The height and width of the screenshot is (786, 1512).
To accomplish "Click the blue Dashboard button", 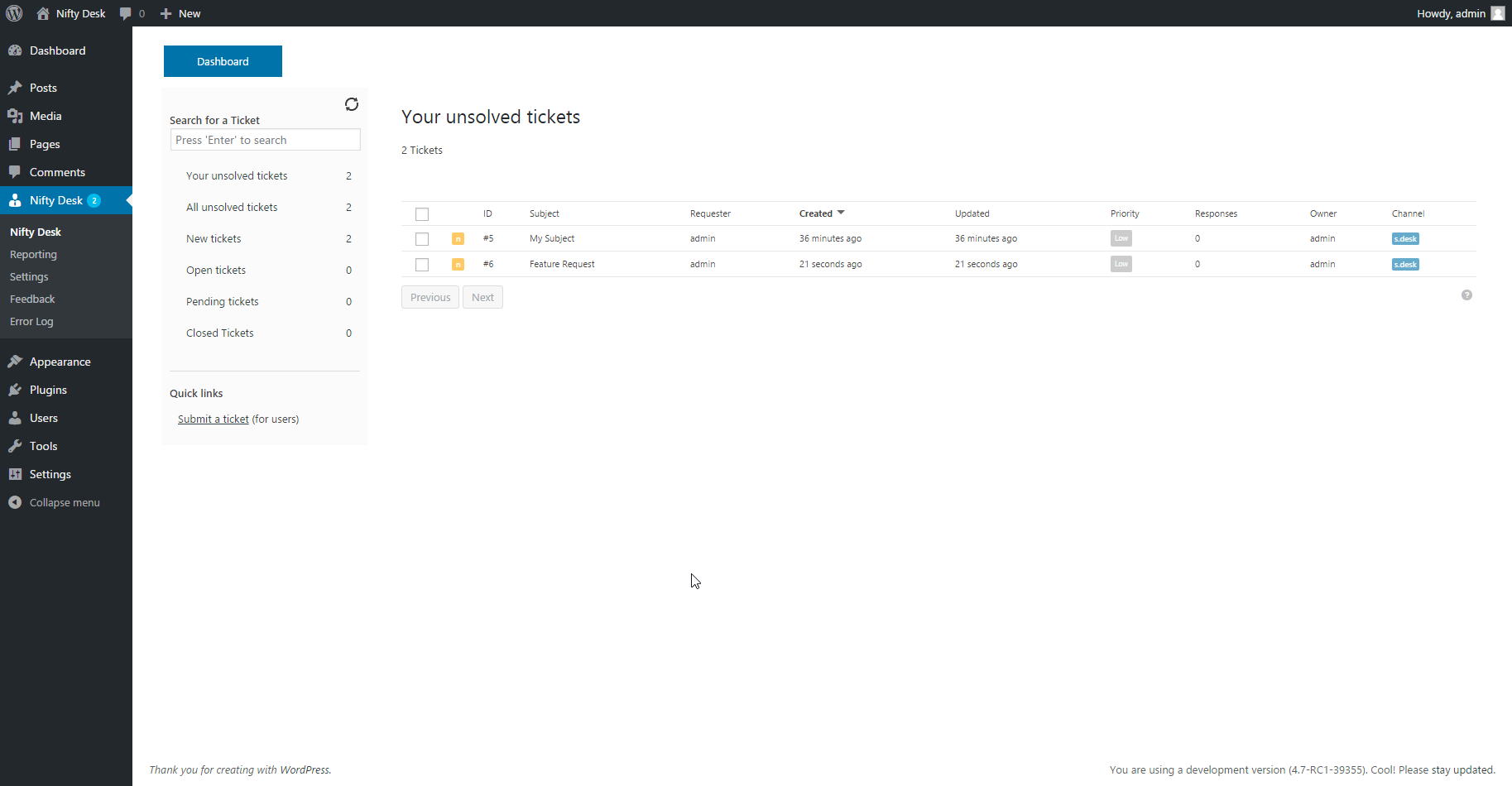I will pos(223,61).
